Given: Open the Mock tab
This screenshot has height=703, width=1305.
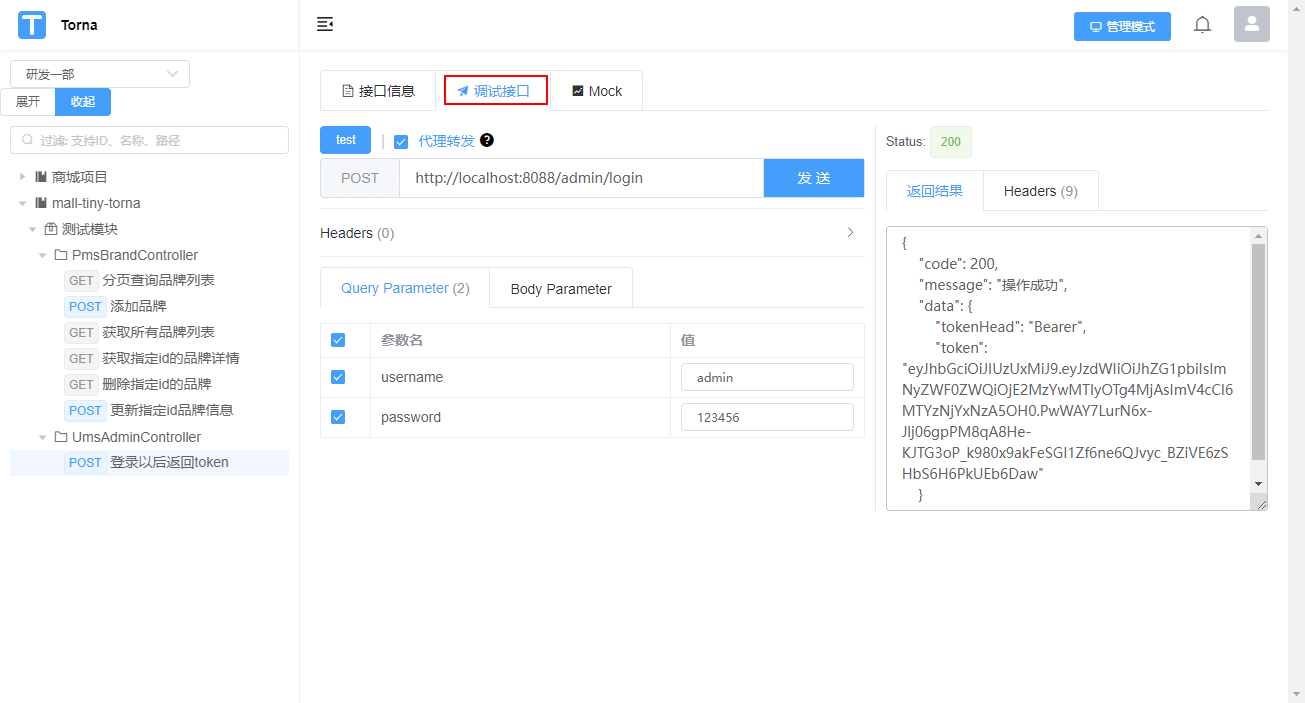Looking at the screenshot, I should tap(597, 90).
